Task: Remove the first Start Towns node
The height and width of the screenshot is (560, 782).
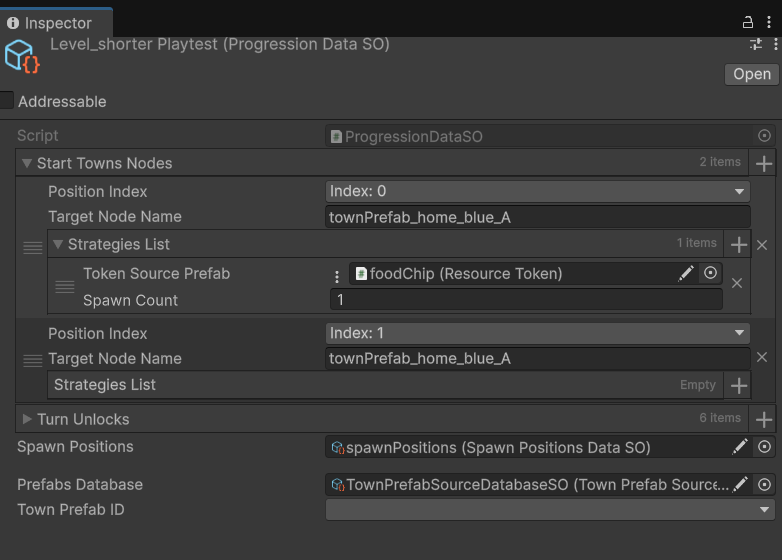Action: [x=762, y=245]
